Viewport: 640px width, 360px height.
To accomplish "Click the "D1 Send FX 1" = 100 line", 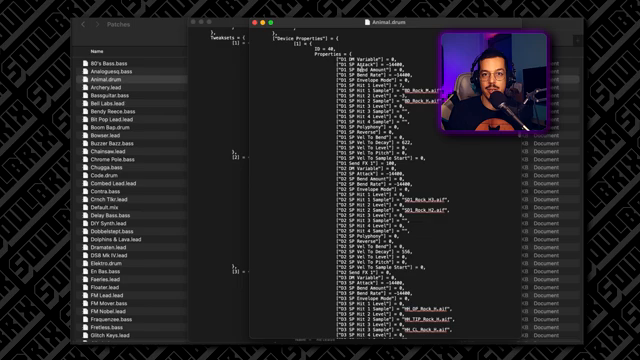I will point(367,163).
